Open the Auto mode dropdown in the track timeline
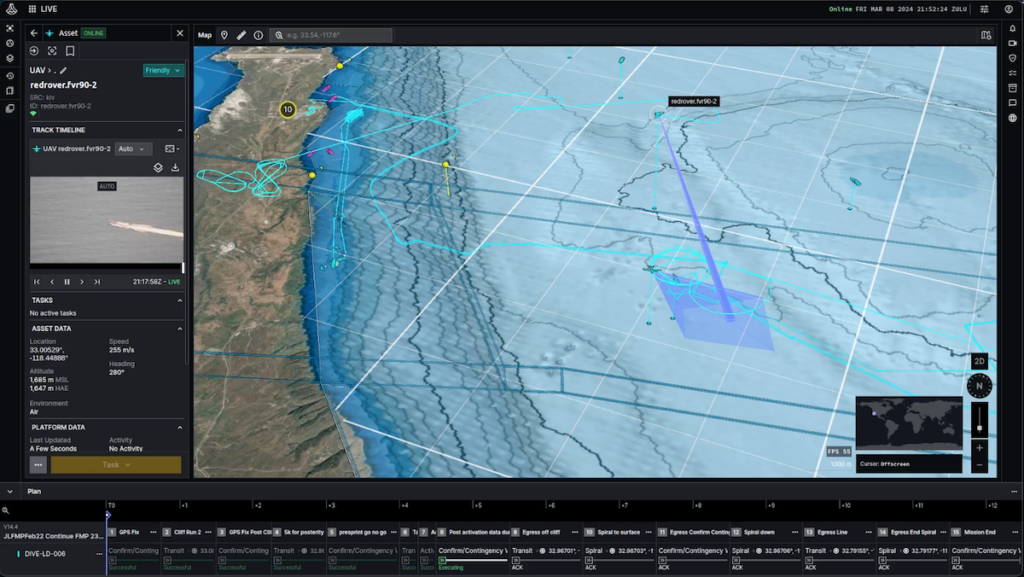This screenshot has height=577, width=1024. tap(132, 149)
